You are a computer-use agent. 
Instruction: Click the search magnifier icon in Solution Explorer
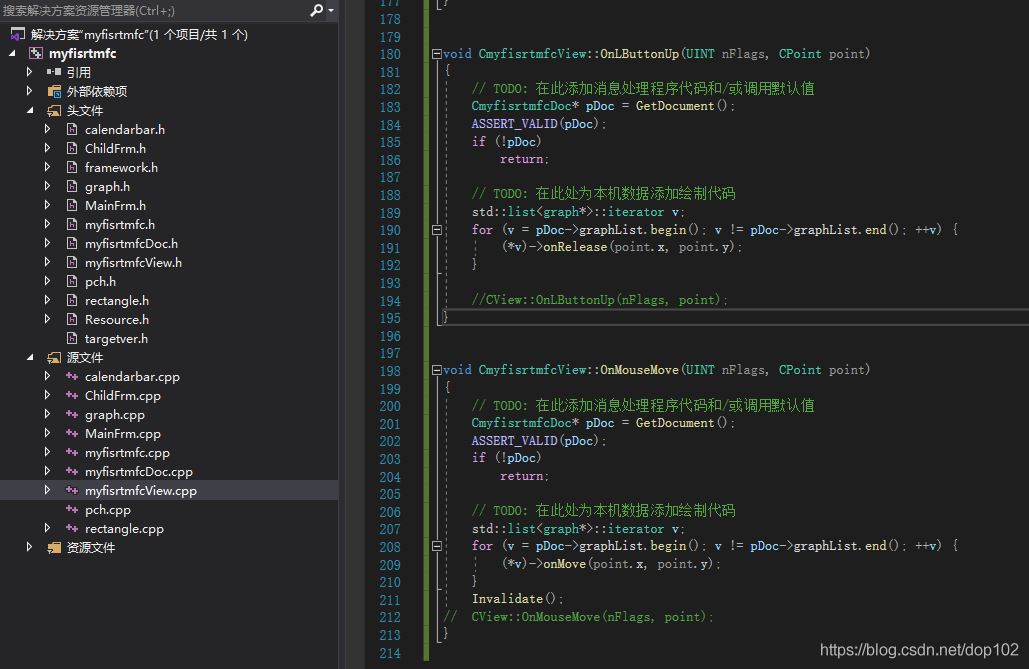point(316,11)
